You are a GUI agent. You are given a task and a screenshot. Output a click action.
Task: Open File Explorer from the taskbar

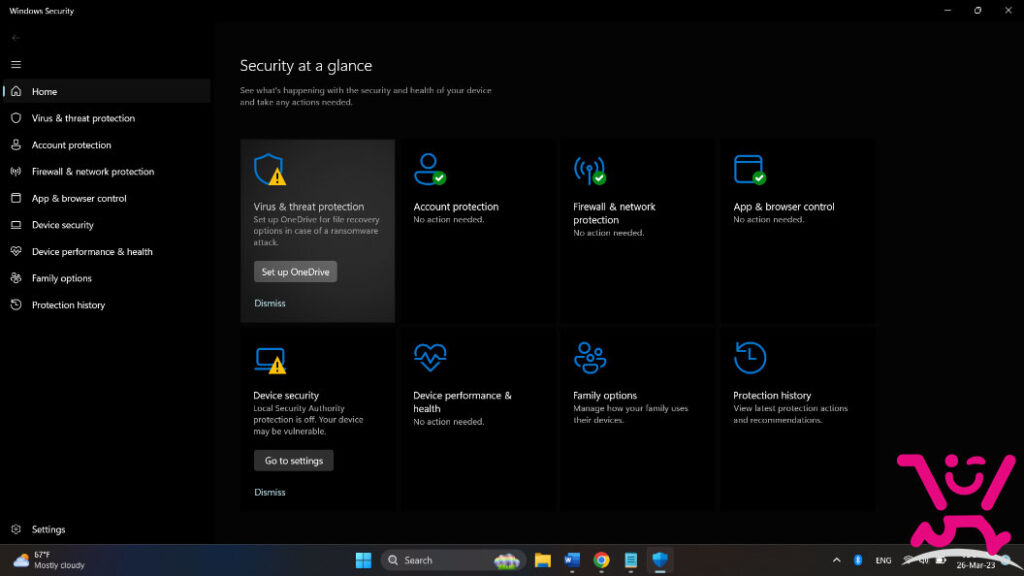tap(543, 560)
